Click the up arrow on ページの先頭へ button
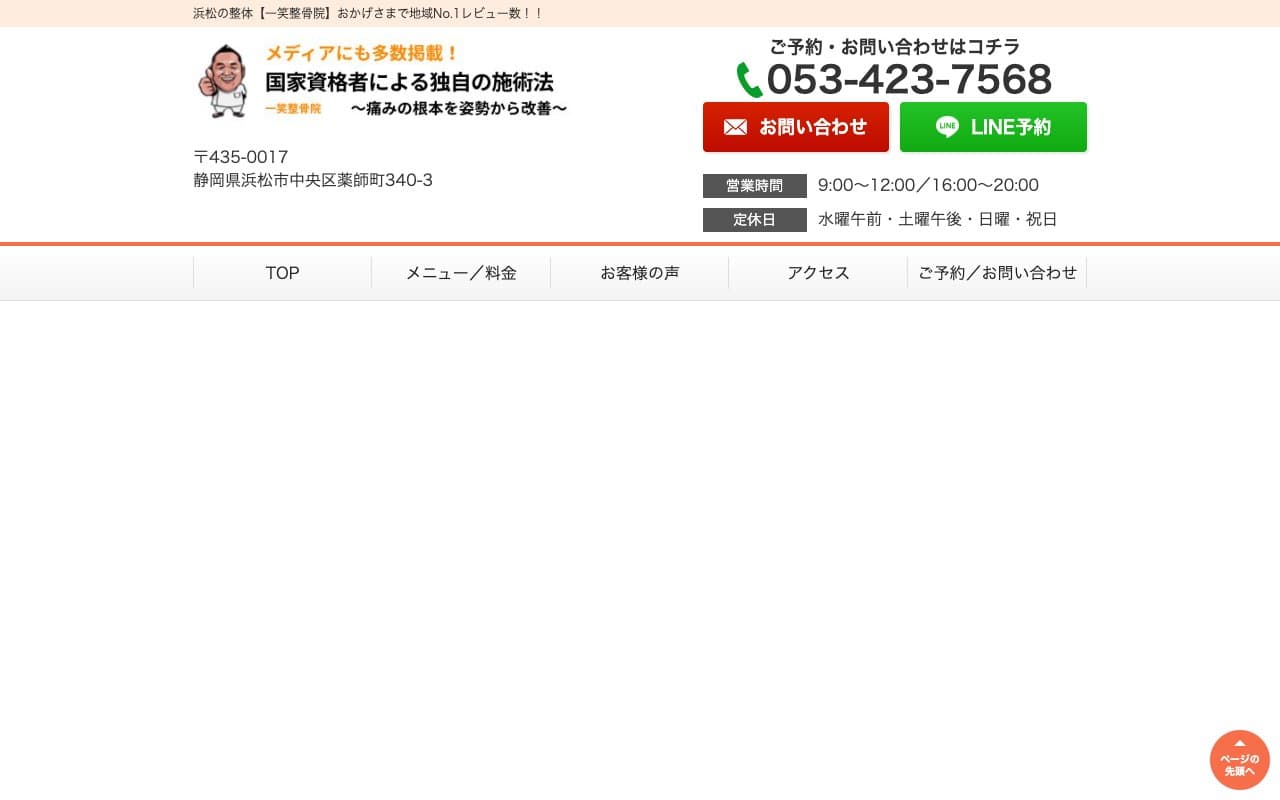 pos(1239,745)
